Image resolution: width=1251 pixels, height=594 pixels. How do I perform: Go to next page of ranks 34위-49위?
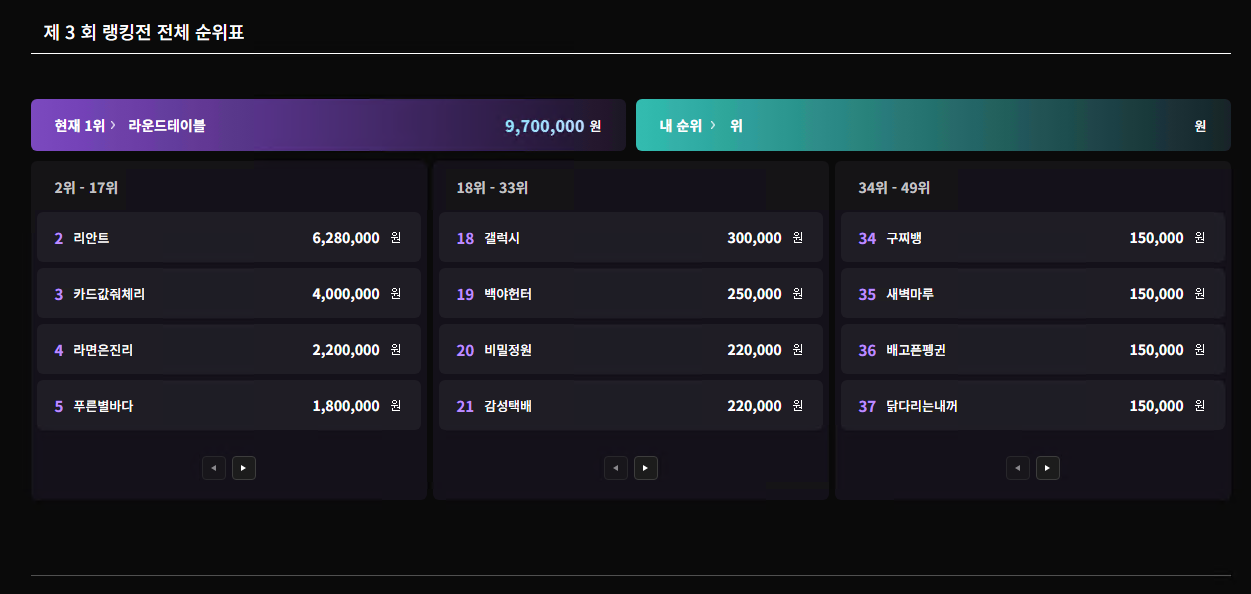(x=1048, y=468)
